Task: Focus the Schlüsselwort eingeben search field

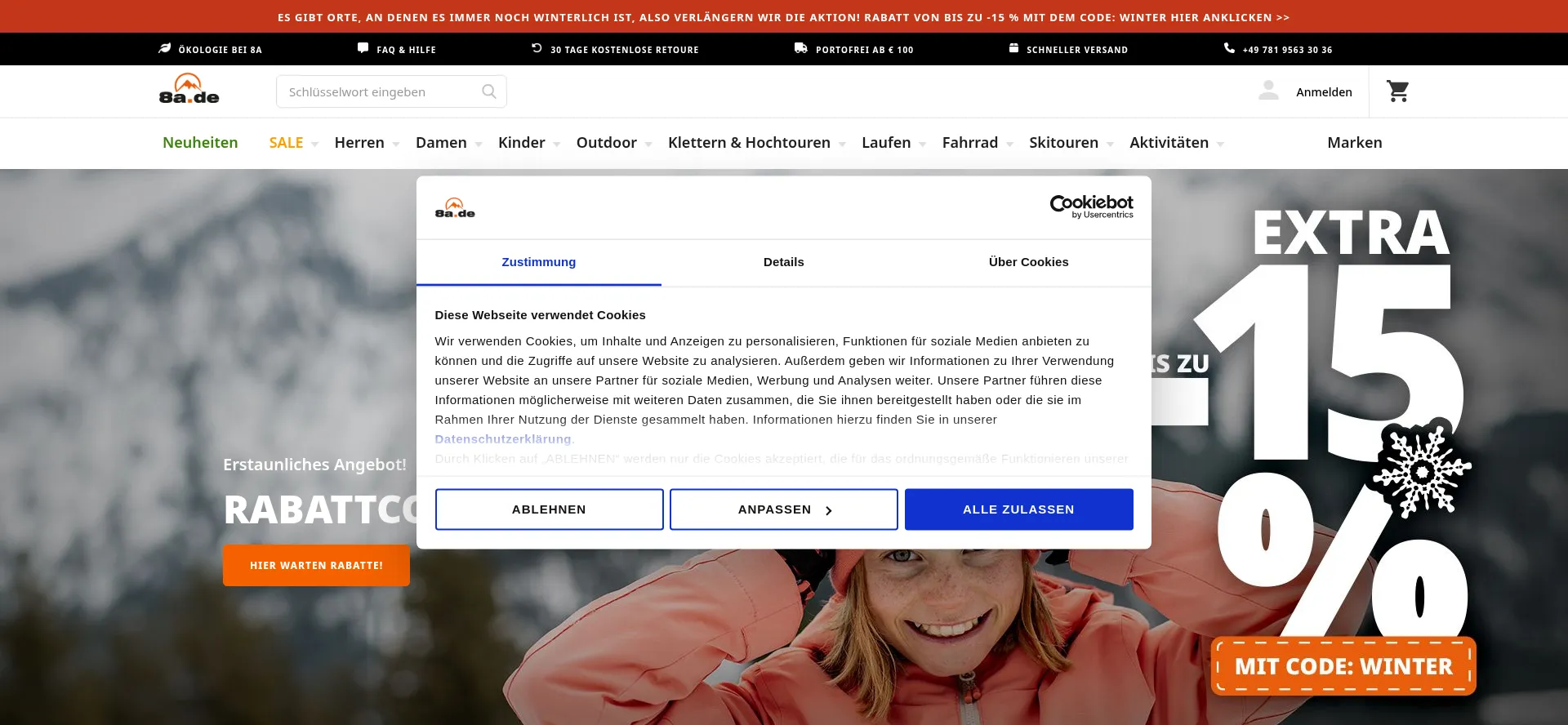Action: 391,91
